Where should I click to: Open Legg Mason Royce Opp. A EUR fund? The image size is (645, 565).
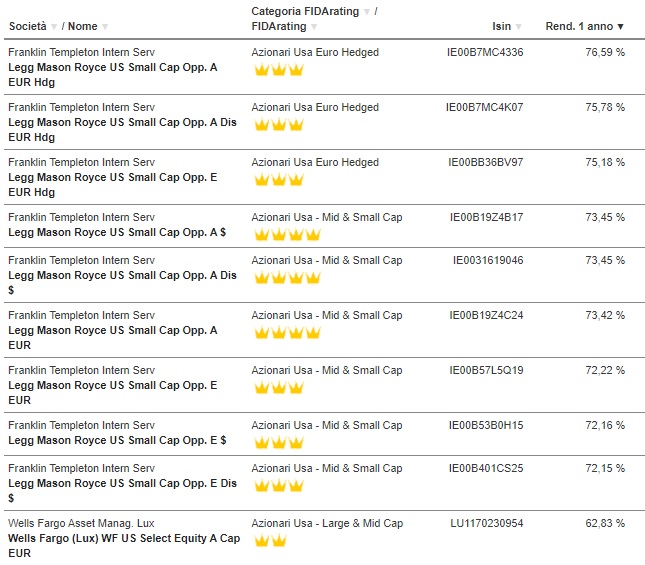[113, 338]
